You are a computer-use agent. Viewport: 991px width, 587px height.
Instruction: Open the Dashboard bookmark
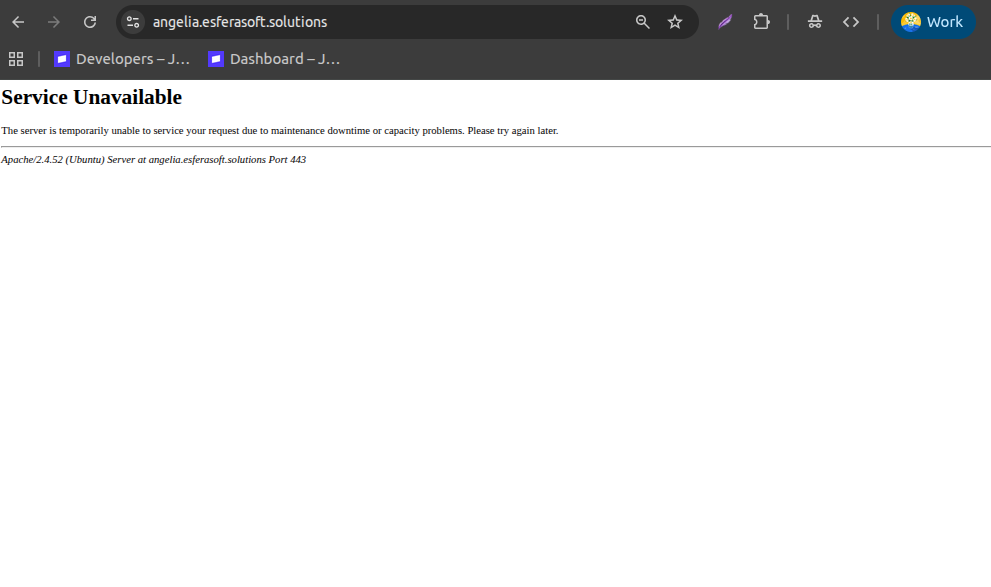(274, 59)
